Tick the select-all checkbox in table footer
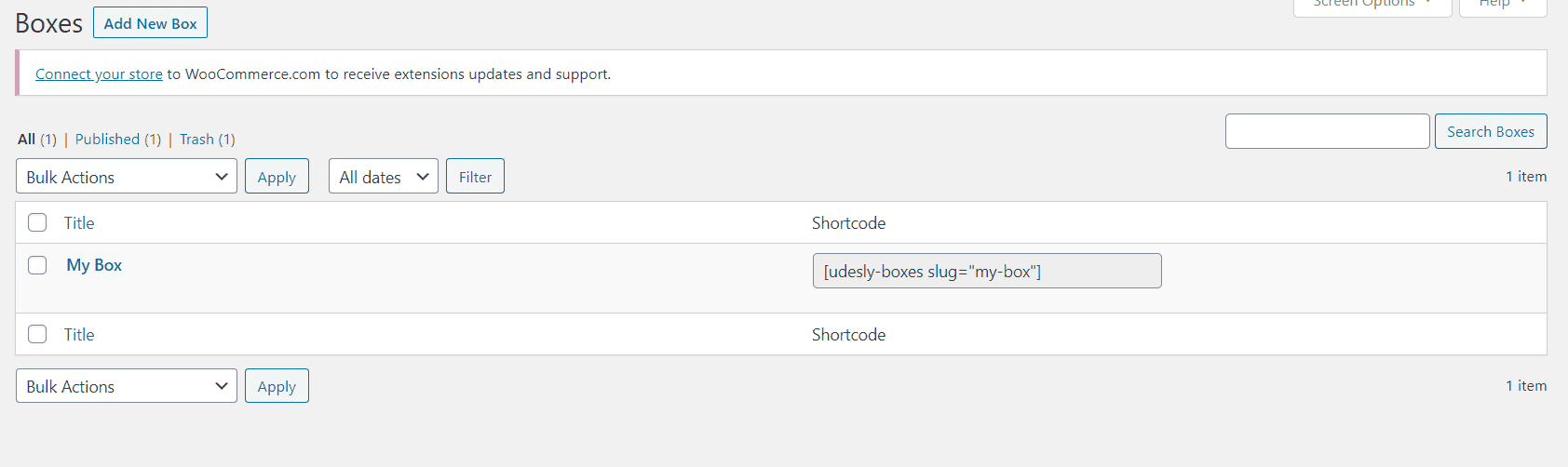This screenshot has height=467, width=1568. (37, 334)
